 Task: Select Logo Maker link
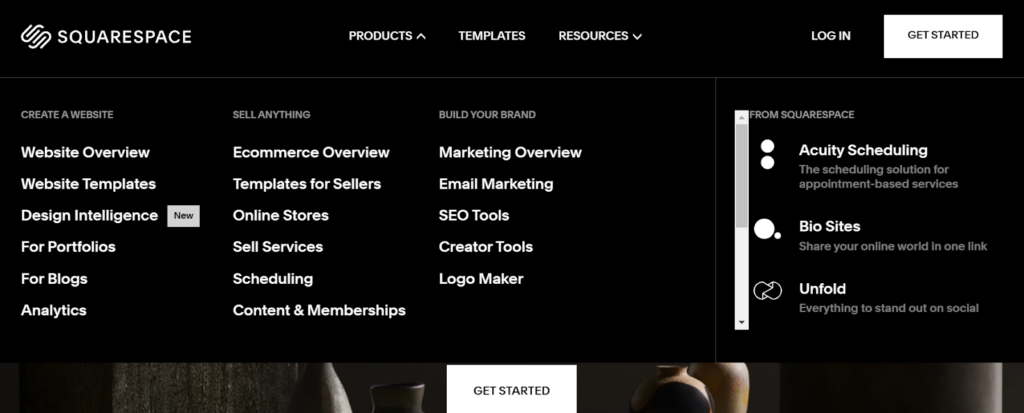(480, 279)
